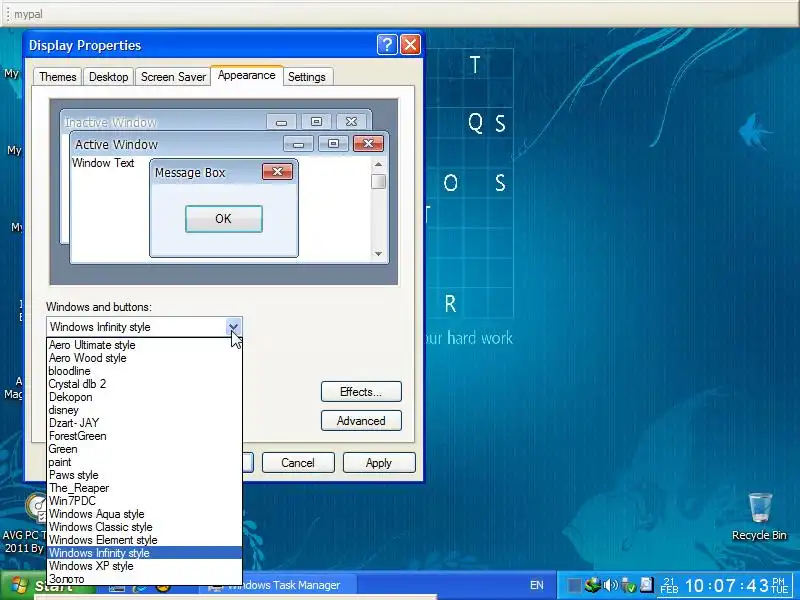Viewport: 800px width, 600px height.
Task: Go to the Screen Saver tab
Action: pos(173,77)
